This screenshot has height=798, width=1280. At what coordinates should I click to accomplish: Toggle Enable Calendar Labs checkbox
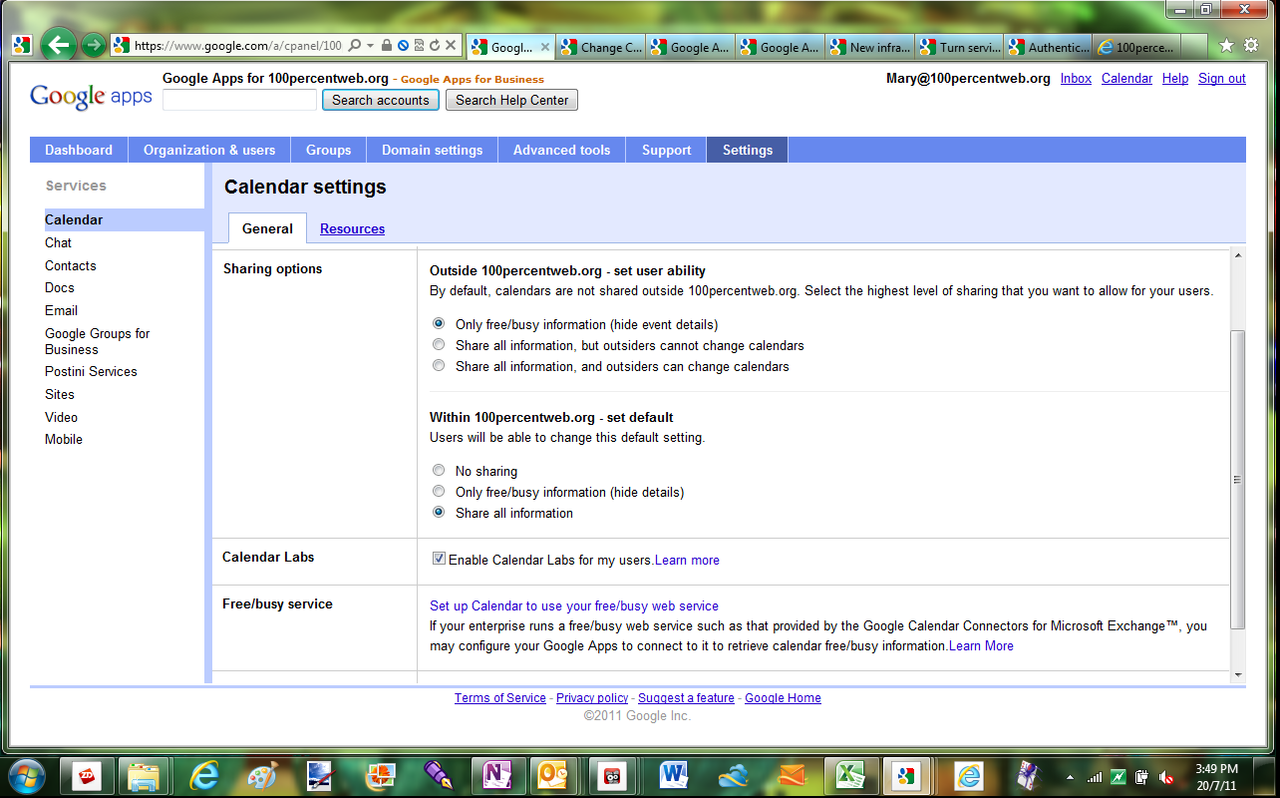[x=439, y=559]
